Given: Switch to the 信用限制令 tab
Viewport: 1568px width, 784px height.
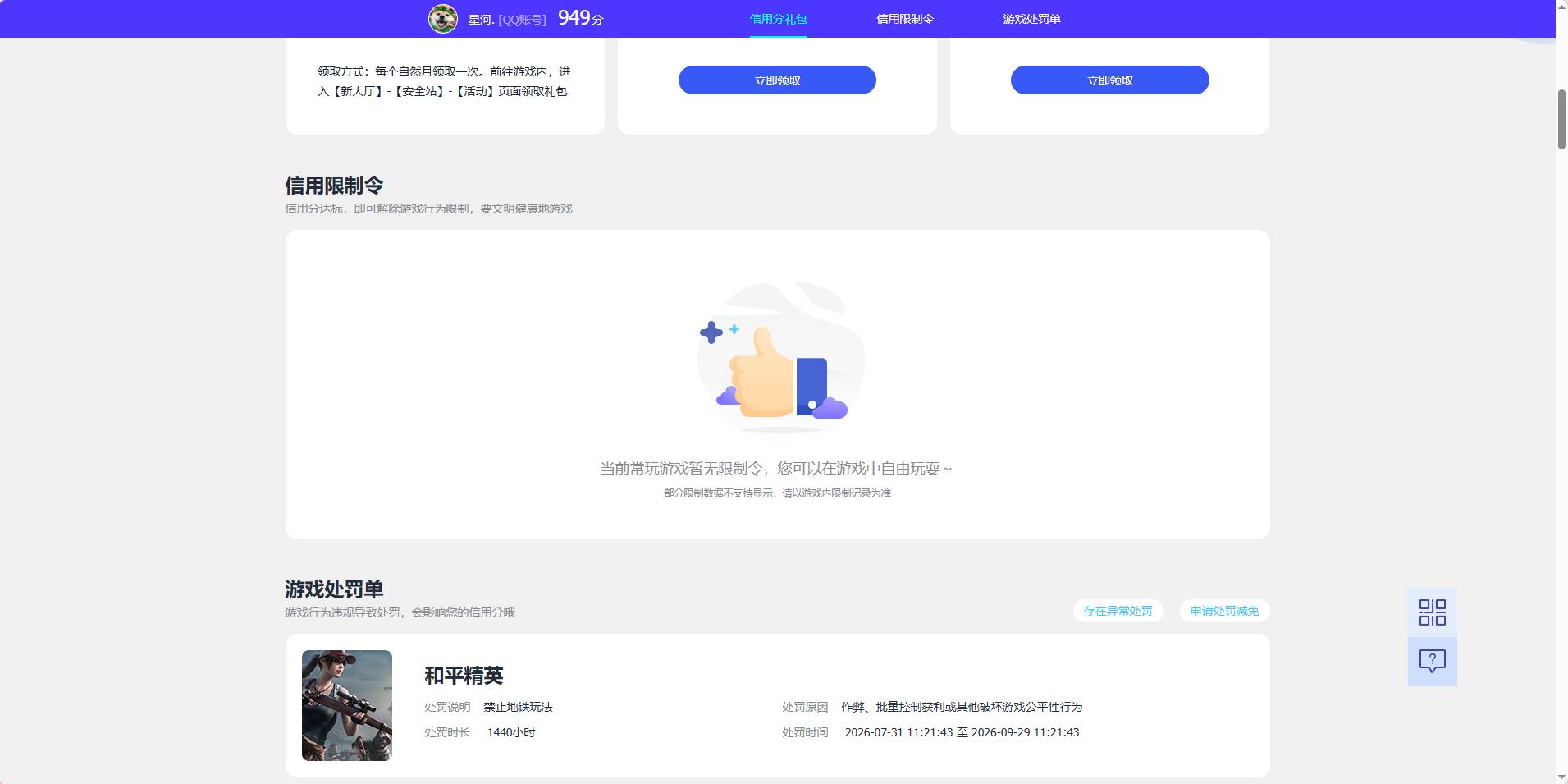Looking at the screenshot, I should tap(904, 19).
